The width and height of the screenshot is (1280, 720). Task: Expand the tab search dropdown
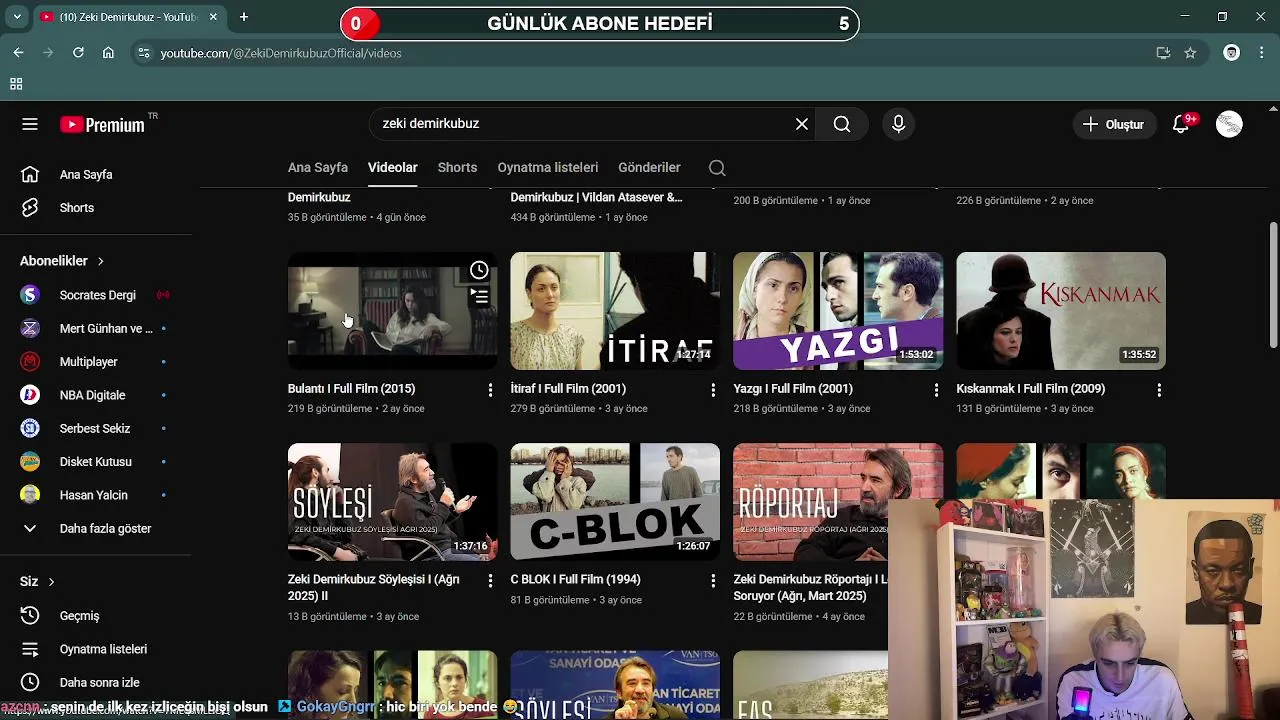pos(17,17)
